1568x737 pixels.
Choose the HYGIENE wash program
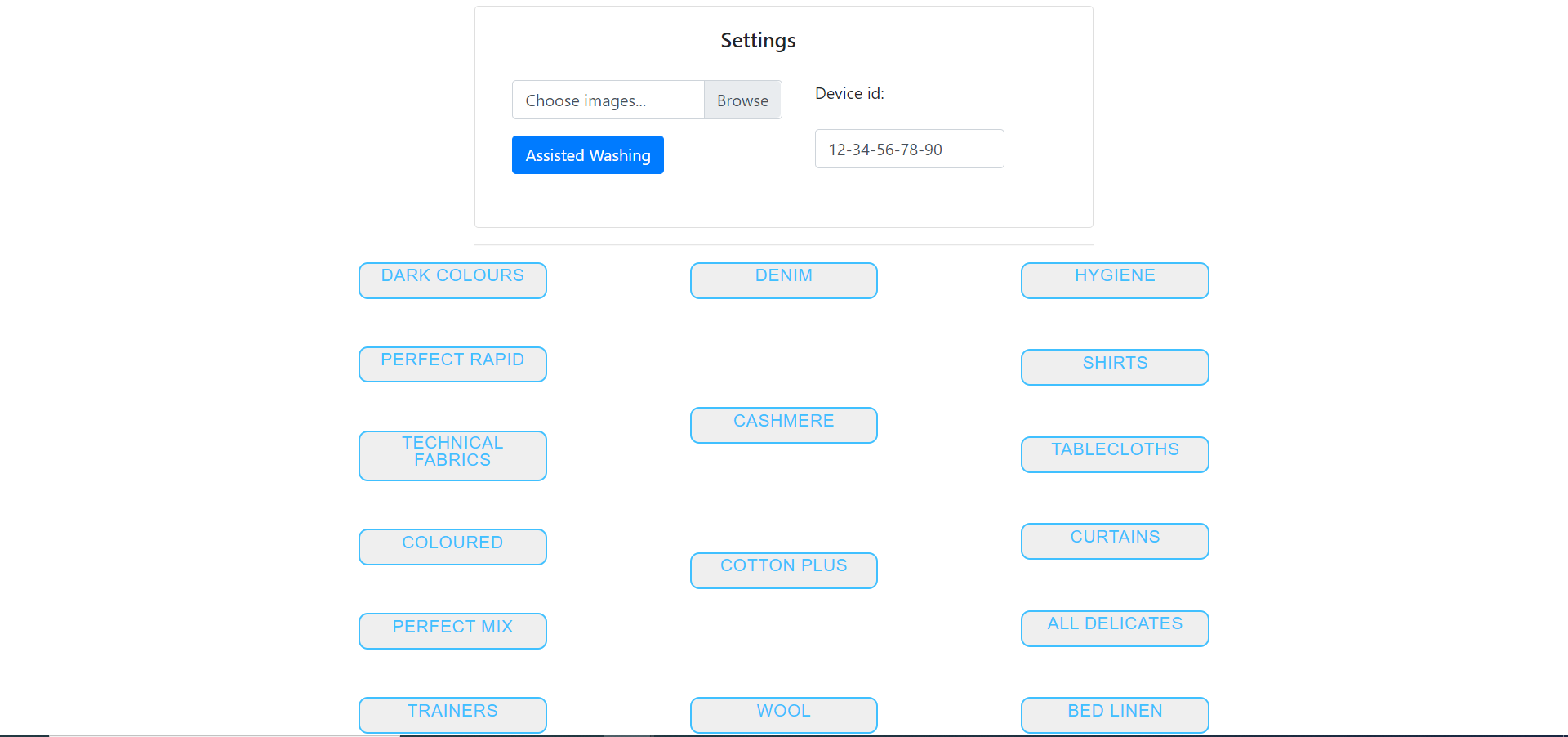coord(1114,280)
